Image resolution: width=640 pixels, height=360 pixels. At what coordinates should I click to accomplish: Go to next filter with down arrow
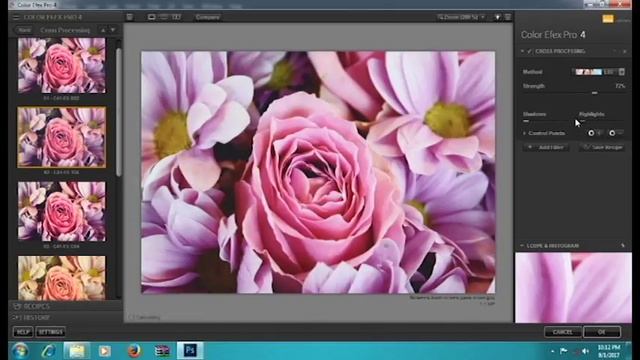[x=113, y=30]
